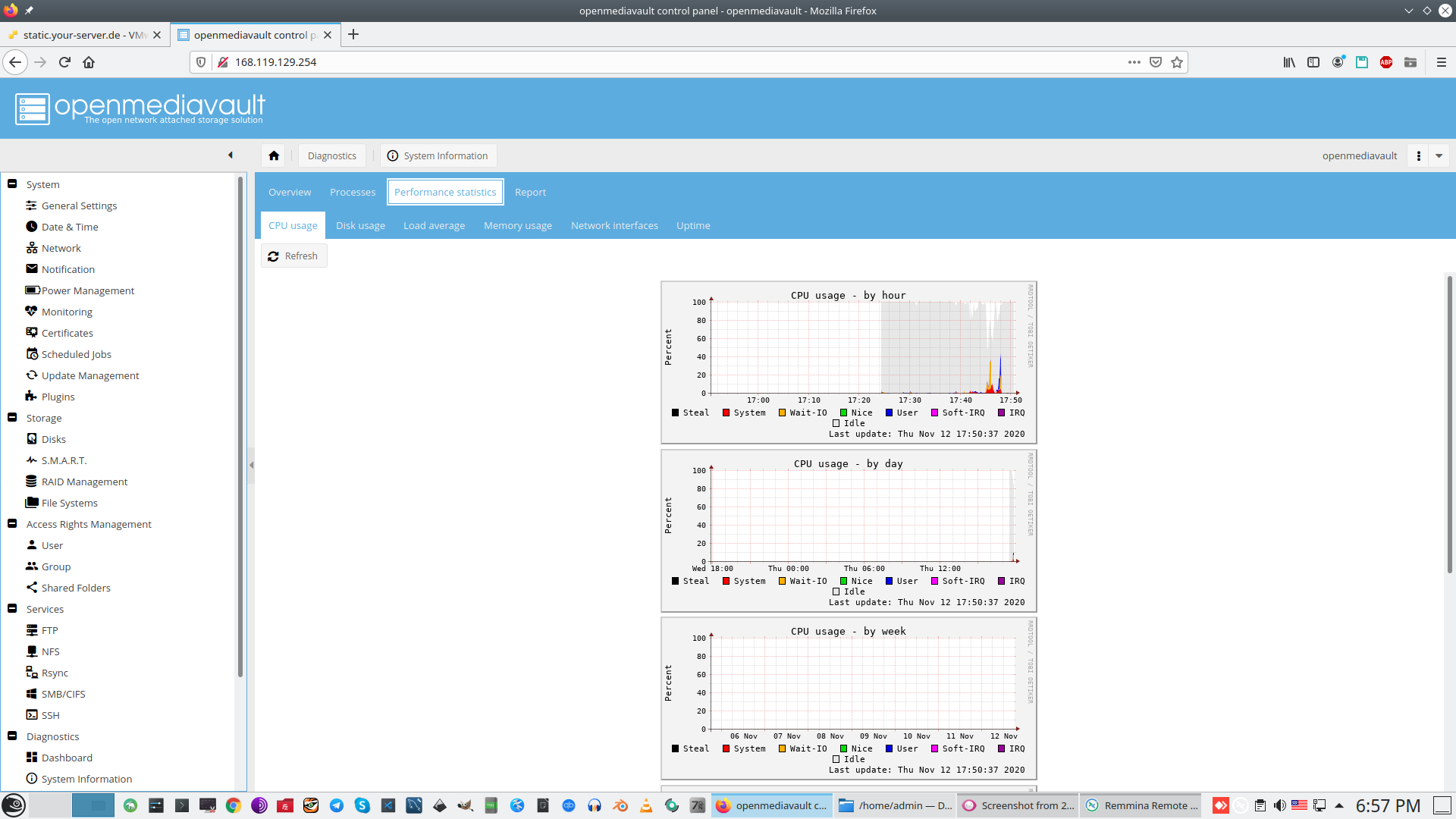The width and height of the screenshot is (1456, 819).
Task: Open Power Management settings
Action: coord(87,290)
